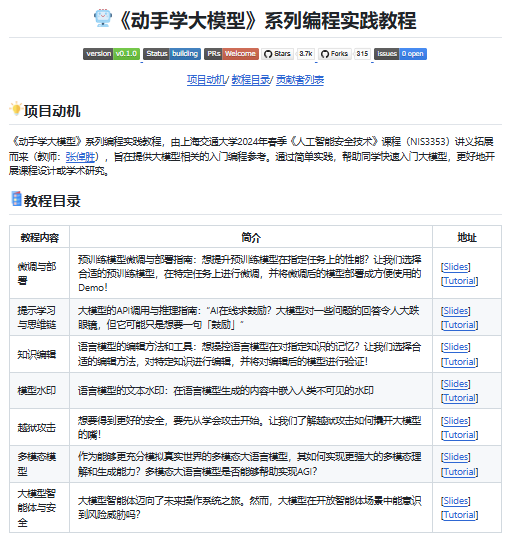
Task: Click the 简介 column header
Action: 251,237
